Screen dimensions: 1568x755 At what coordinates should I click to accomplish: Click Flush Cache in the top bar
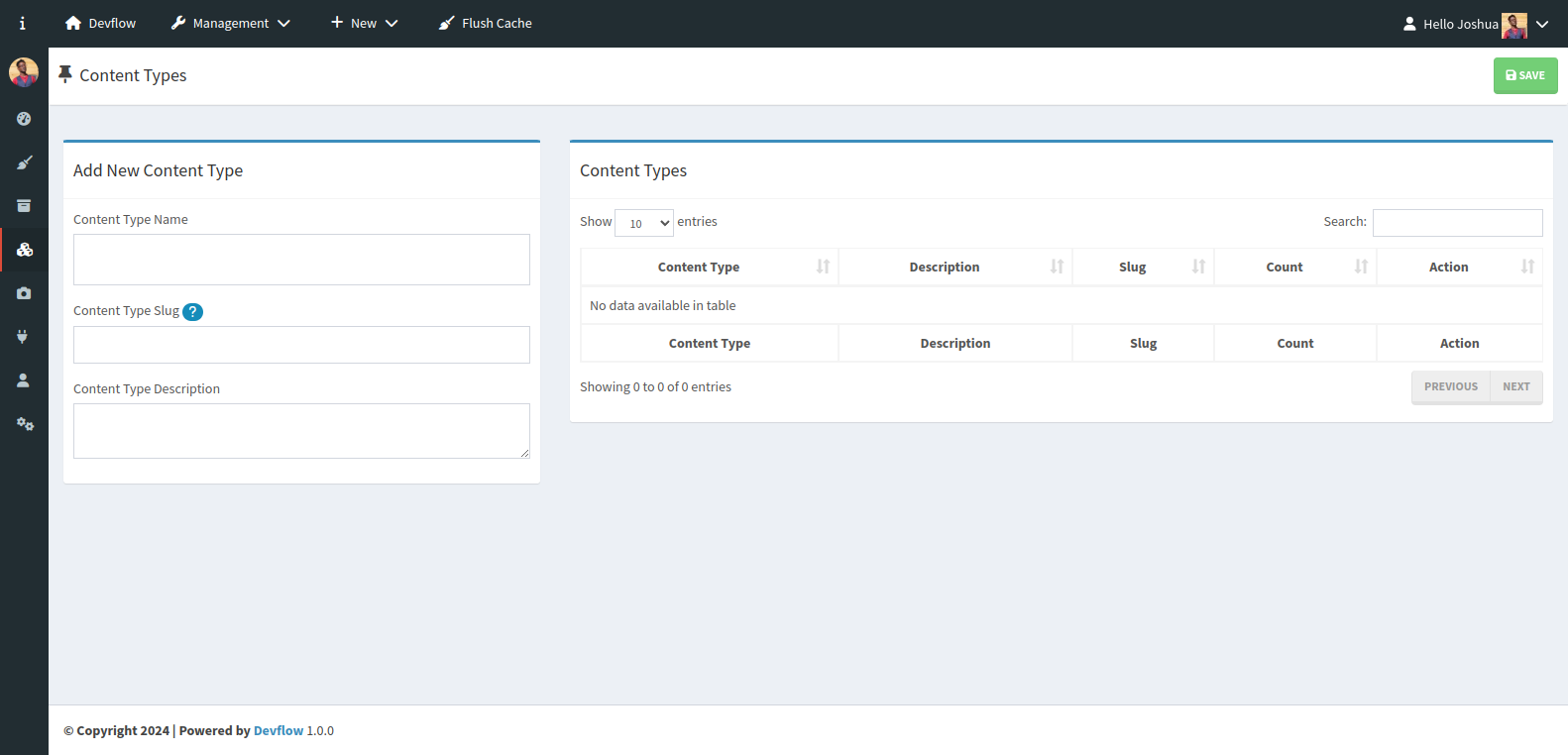tap(486, 24)
